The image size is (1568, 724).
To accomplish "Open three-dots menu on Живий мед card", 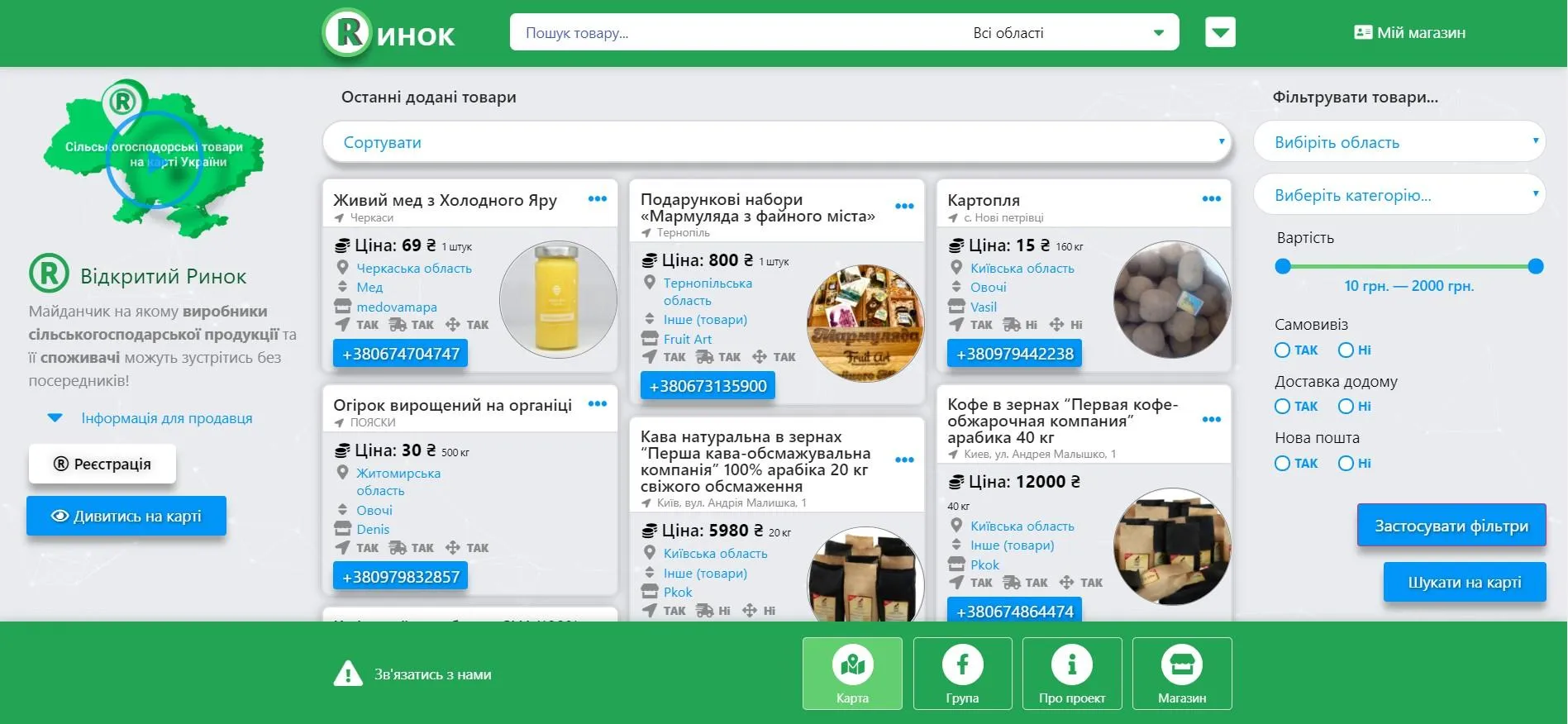I will tap(598, 198).
